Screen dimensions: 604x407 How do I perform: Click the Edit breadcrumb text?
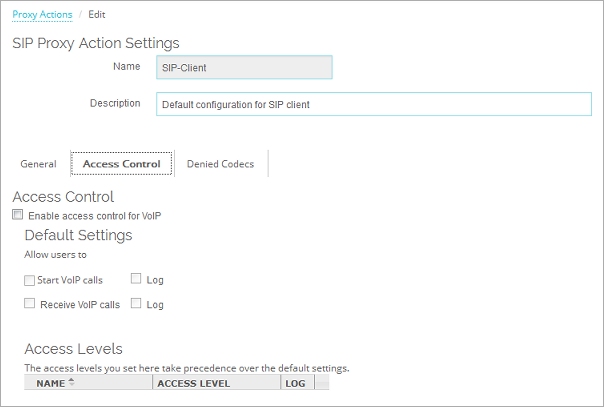[x=96, y=15]
